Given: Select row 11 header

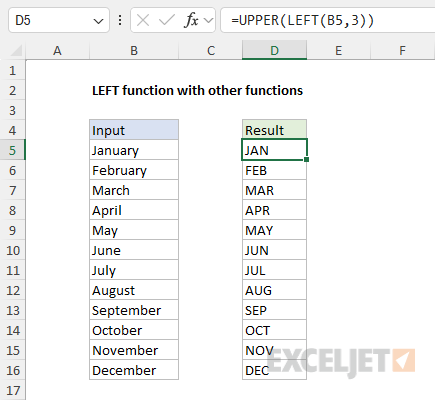Looking at the screenshot, I should (x=13, y=270).
